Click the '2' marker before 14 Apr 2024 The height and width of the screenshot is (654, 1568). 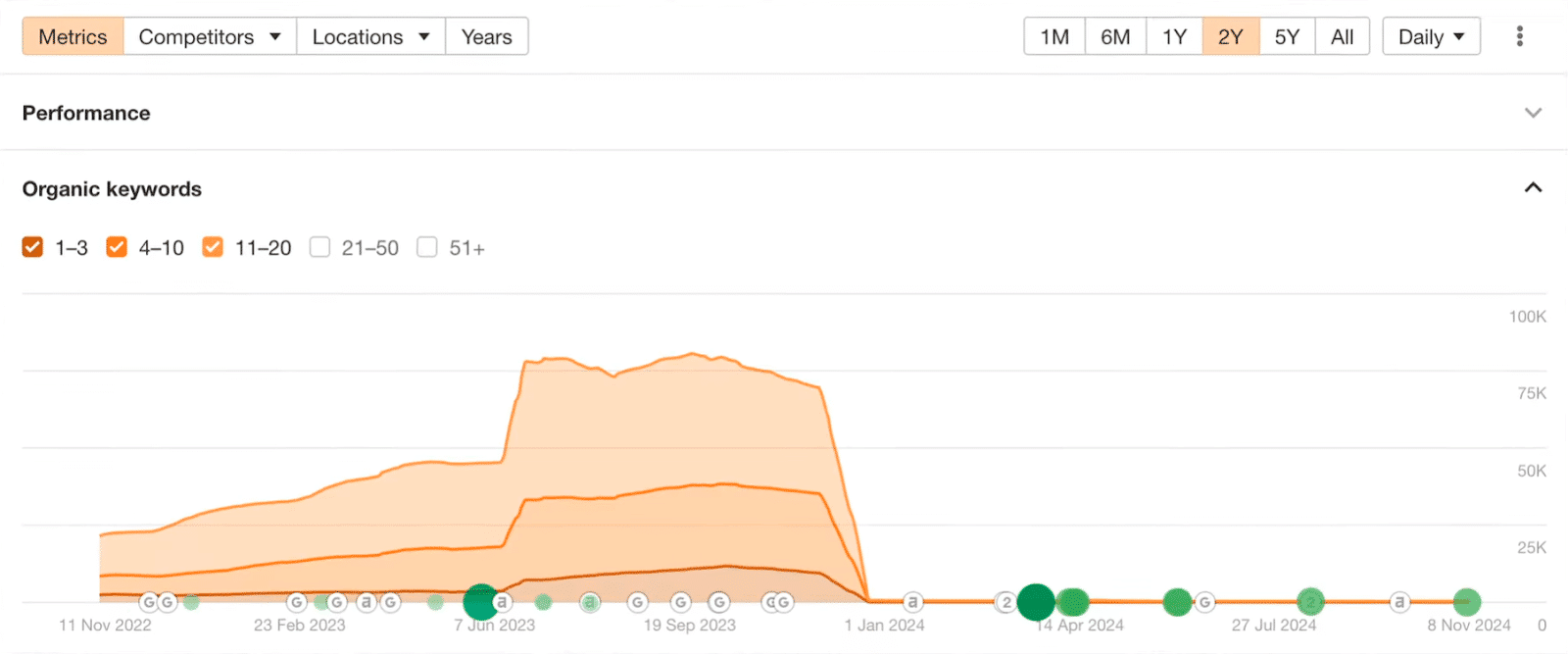1005,602
